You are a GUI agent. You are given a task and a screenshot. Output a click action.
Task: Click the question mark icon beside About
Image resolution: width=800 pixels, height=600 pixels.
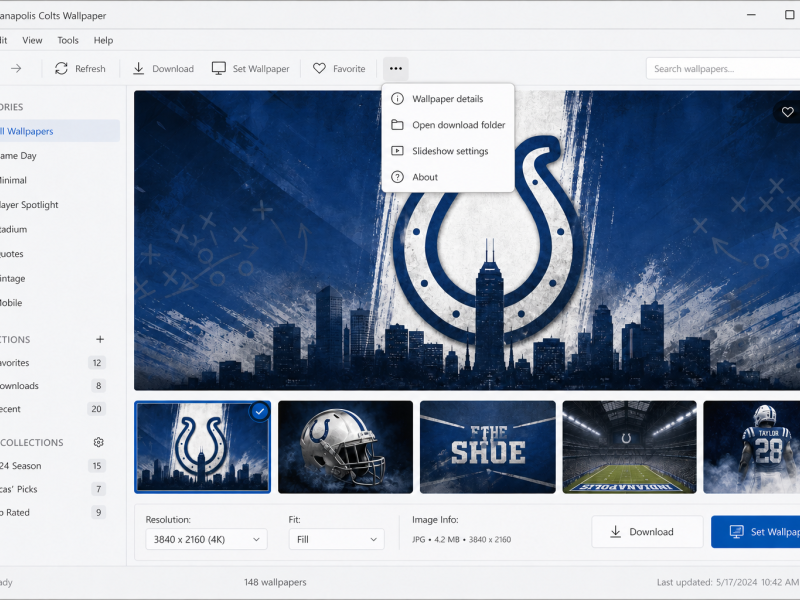(397, 177)
